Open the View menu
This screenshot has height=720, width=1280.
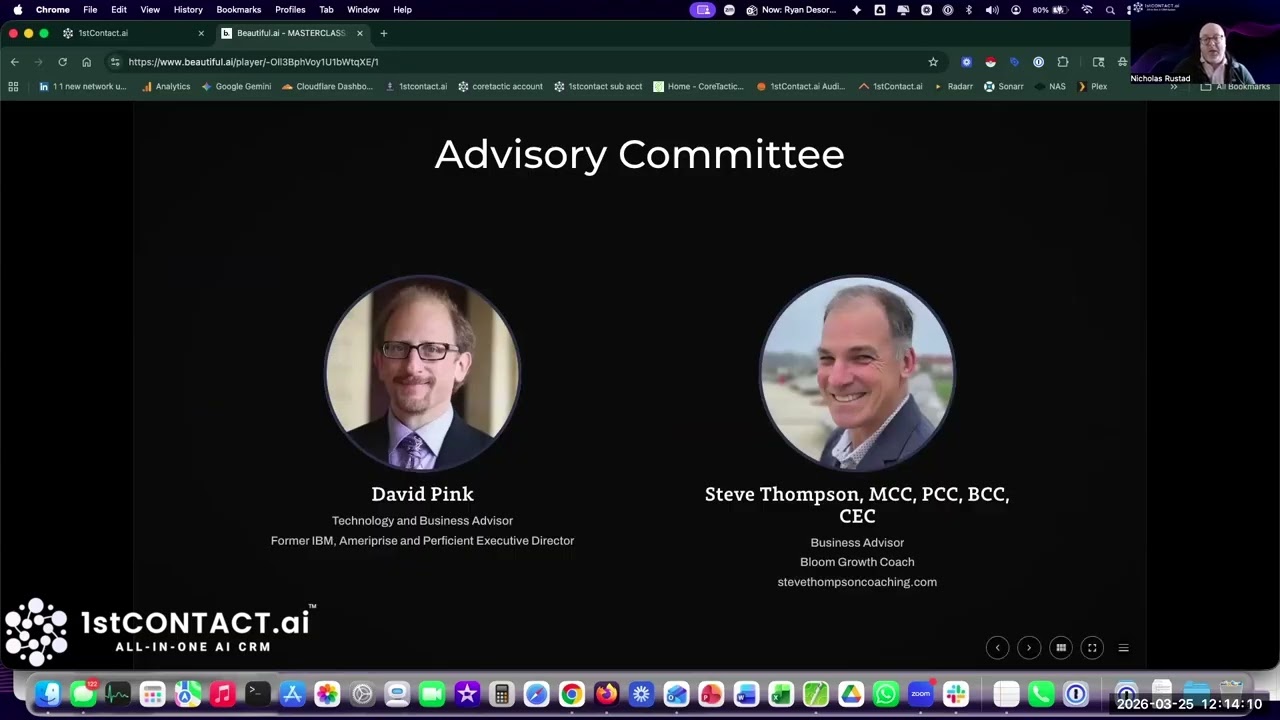click(150, 9)
